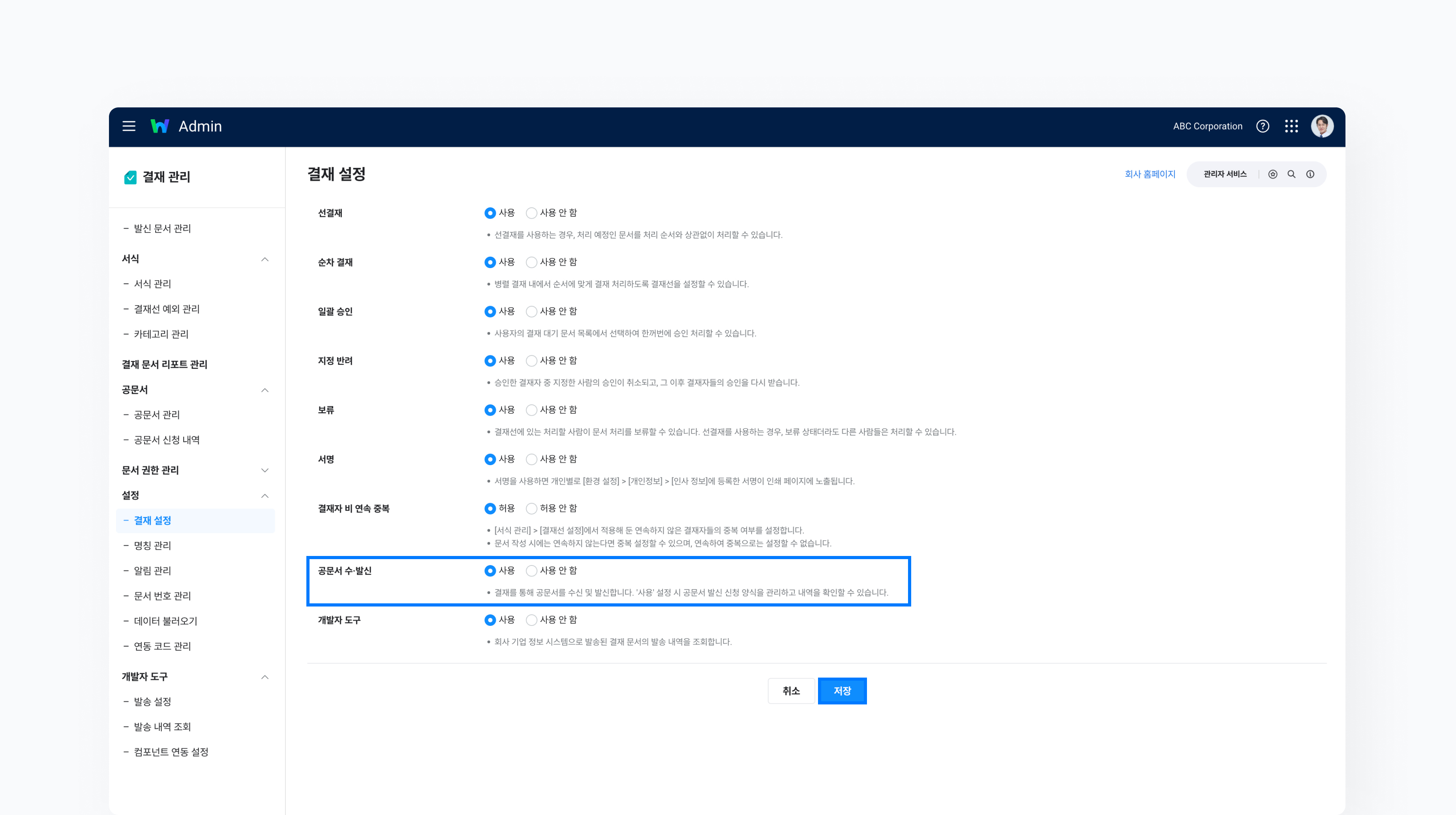Collapse the 서식 sidebar section
This screenshot has width=1456, height=815.
[x=265, y=259]
